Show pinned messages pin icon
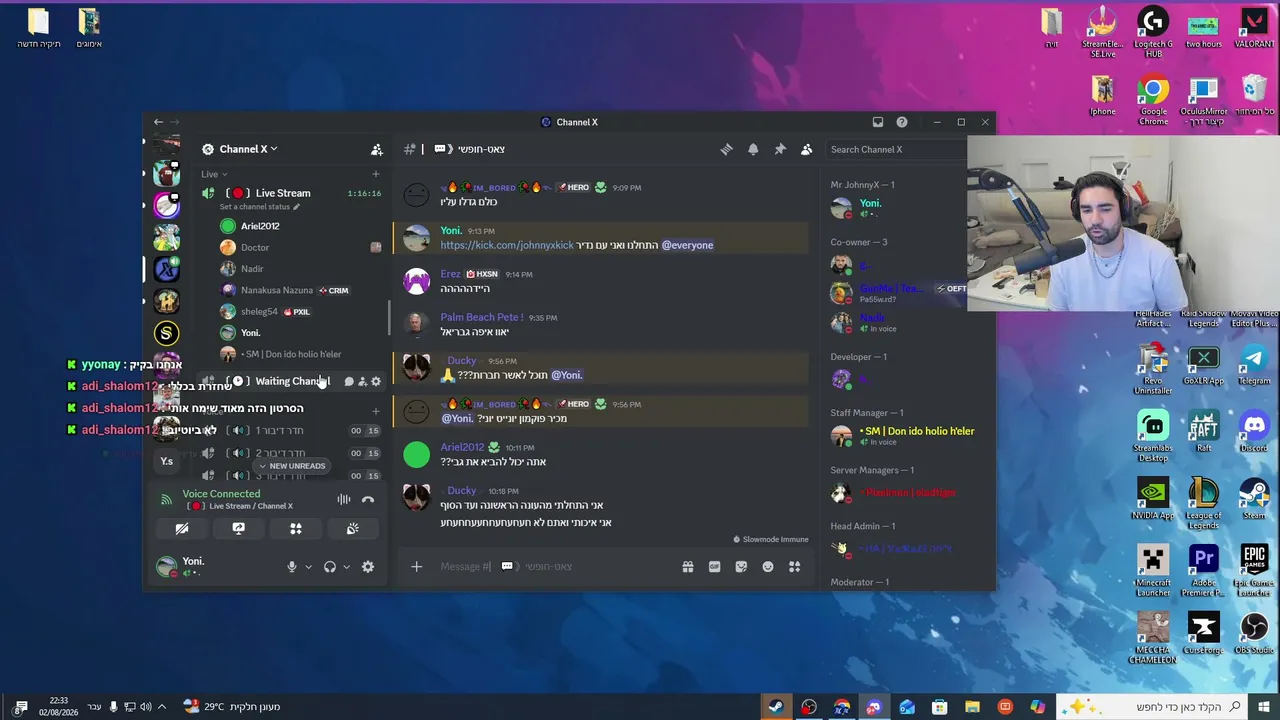The image size is (1280, 720). pos(780,149)
